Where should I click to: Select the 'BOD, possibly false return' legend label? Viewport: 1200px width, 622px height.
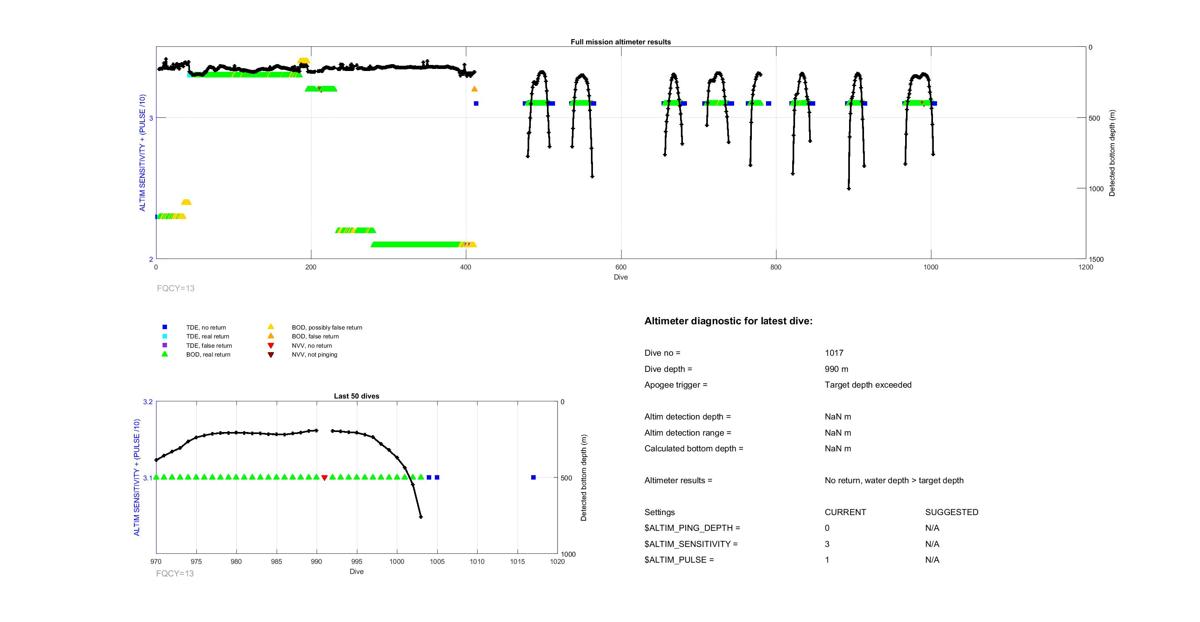[326, 327]
